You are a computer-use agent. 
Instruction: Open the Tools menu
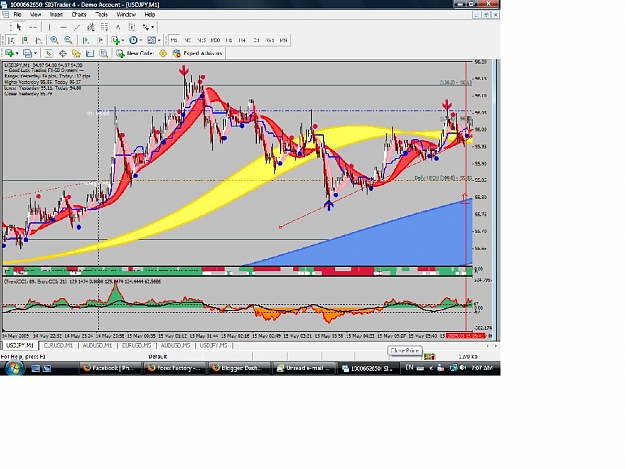[102, 14]
